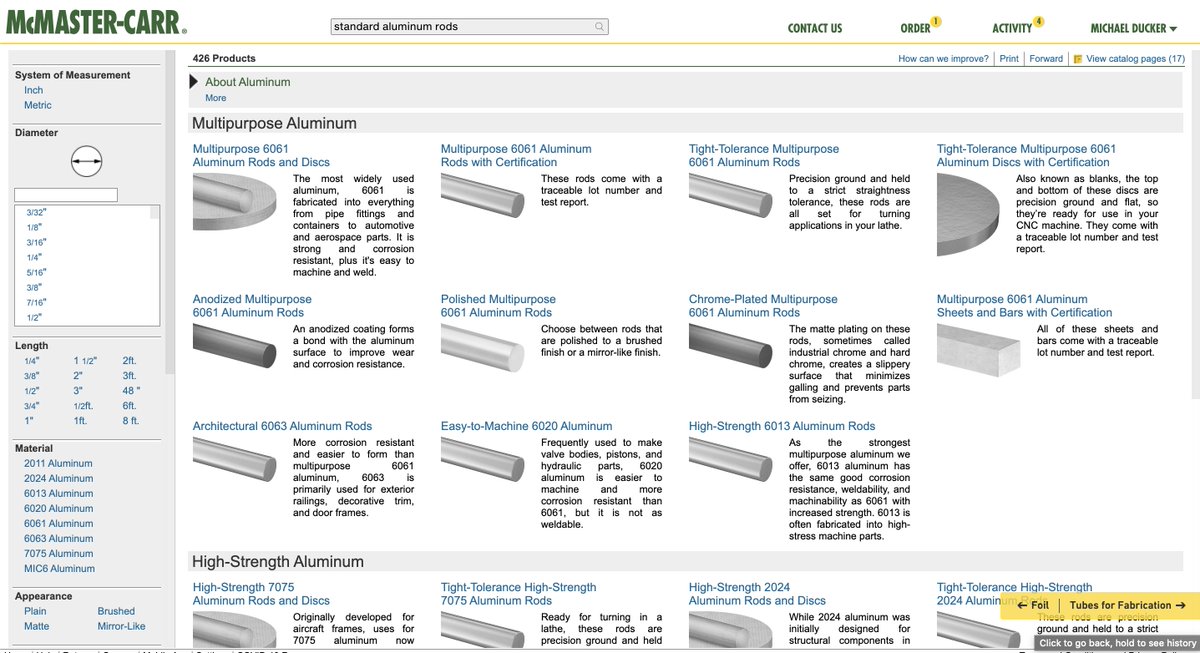Viewport: 1200px width, 653px height.
Task: Filter by material 6063 Aluminum
Action: pos(58,538)
